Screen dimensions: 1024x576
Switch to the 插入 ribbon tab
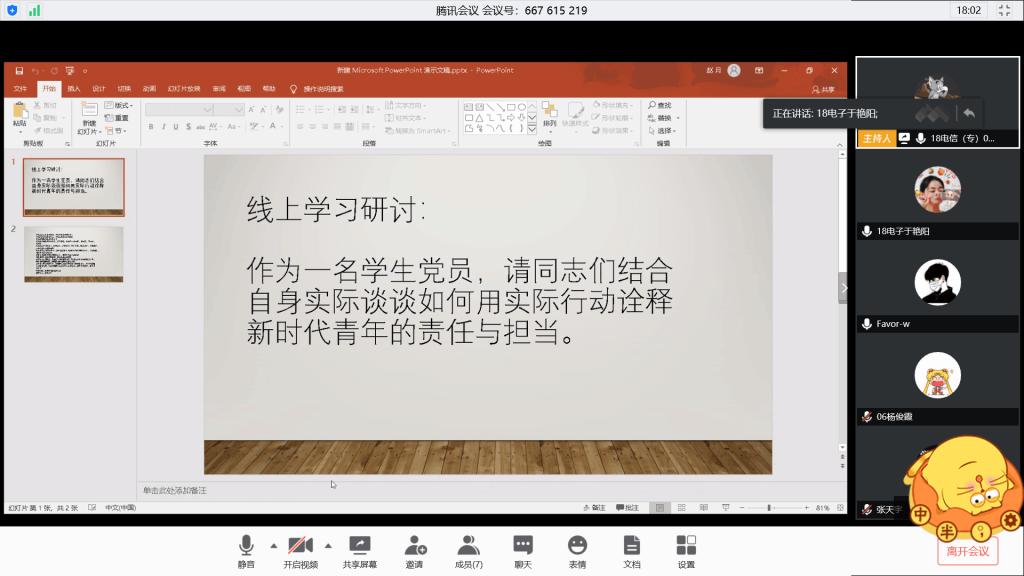(74, 88)
